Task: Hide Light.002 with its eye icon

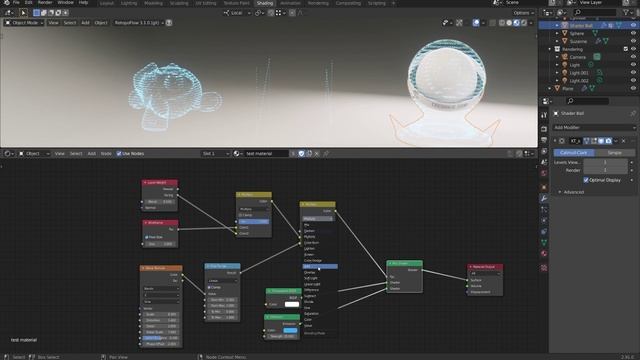Action: tap(633, 81)
